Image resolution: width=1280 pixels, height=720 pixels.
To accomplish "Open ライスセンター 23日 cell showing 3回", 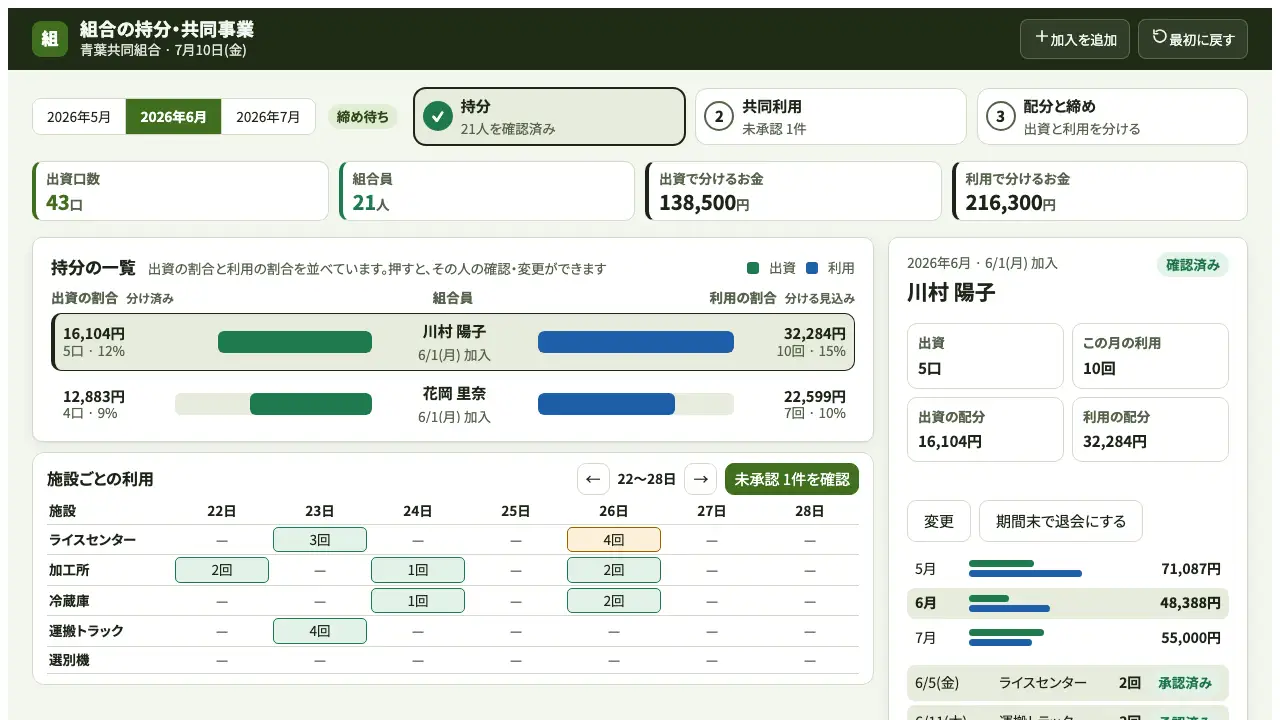I will point(320,540).
